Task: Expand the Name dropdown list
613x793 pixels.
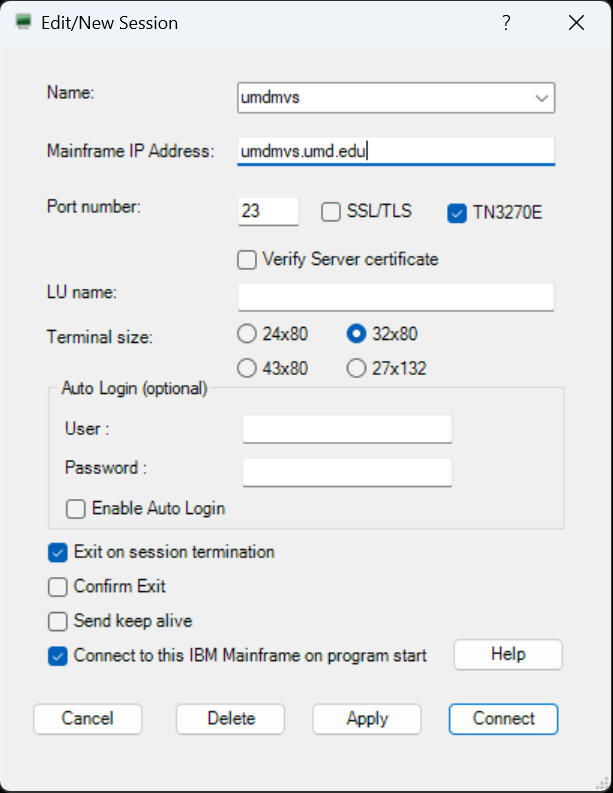Action: coord(541,98)
